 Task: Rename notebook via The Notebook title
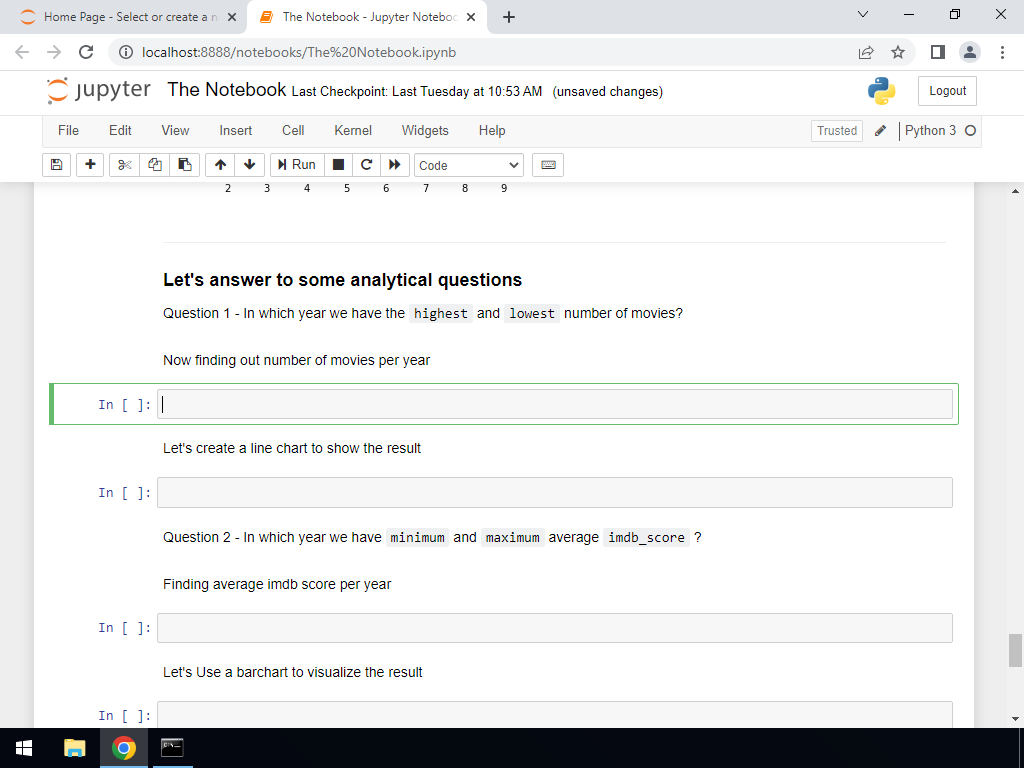coord(227,89)
